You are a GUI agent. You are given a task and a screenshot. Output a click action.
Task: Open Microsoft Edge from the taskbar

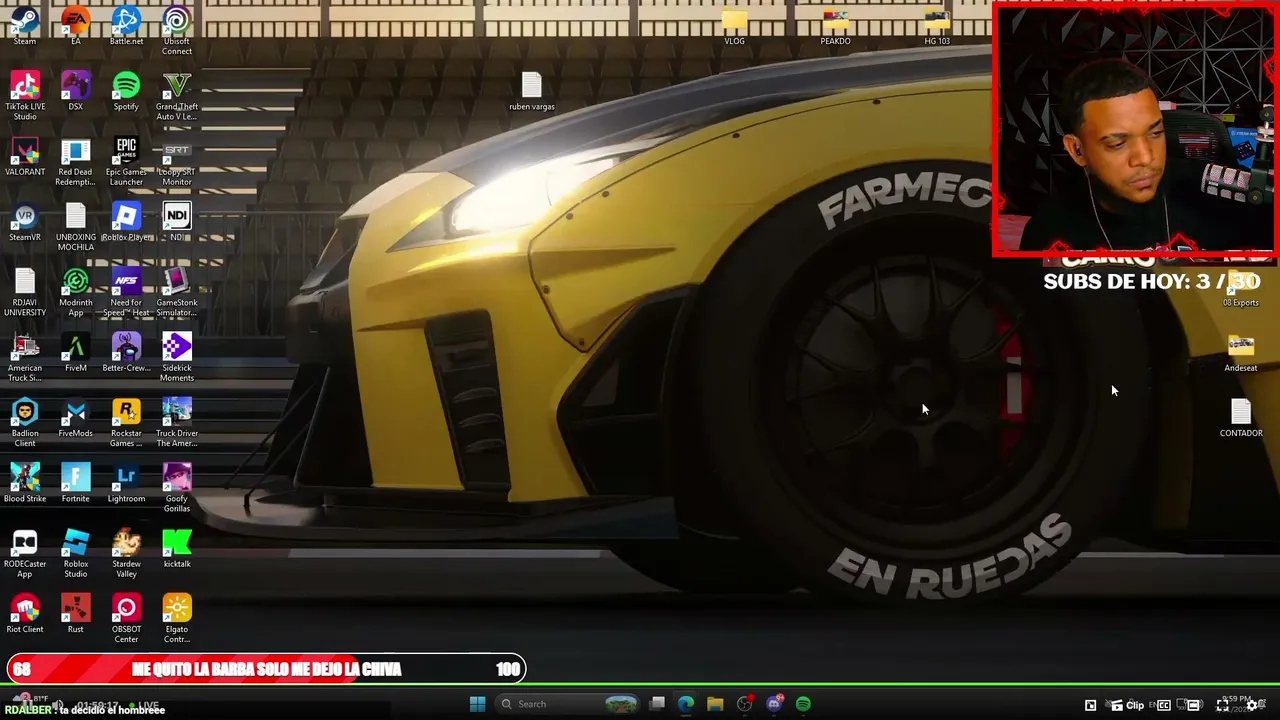[x=686, y=704]
